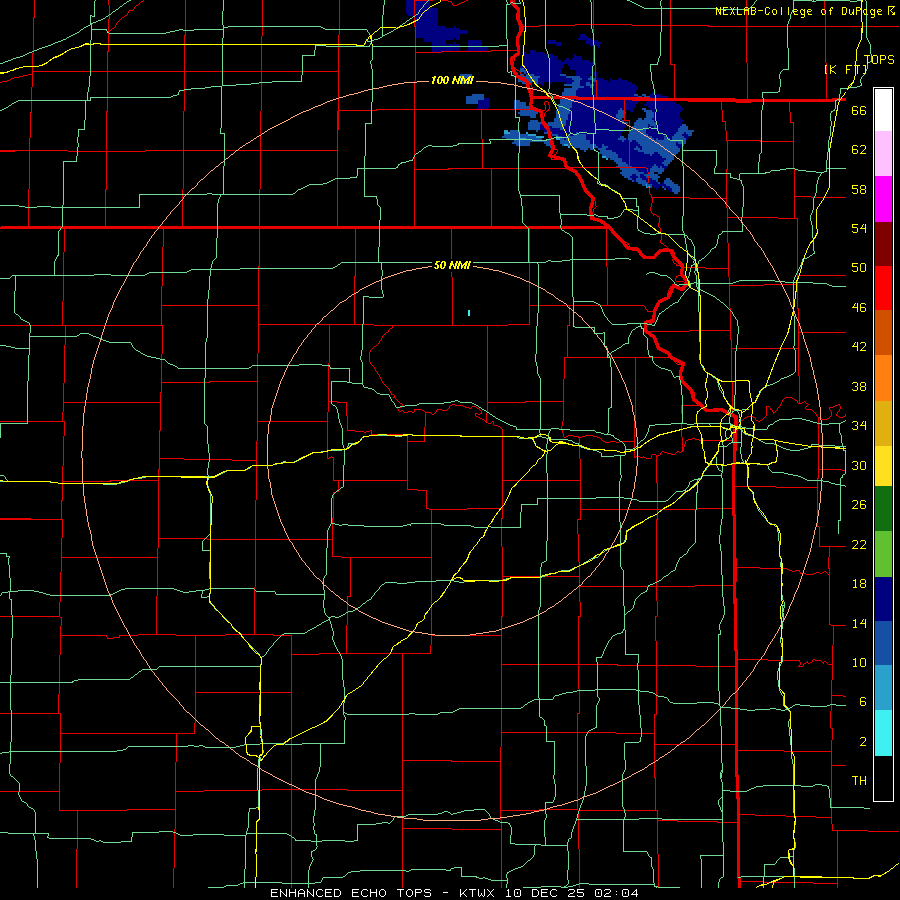Click the 100 NMI range ring label
Image resolution: width=900 pixels, height=900 pixels.
tap(452, 80)
